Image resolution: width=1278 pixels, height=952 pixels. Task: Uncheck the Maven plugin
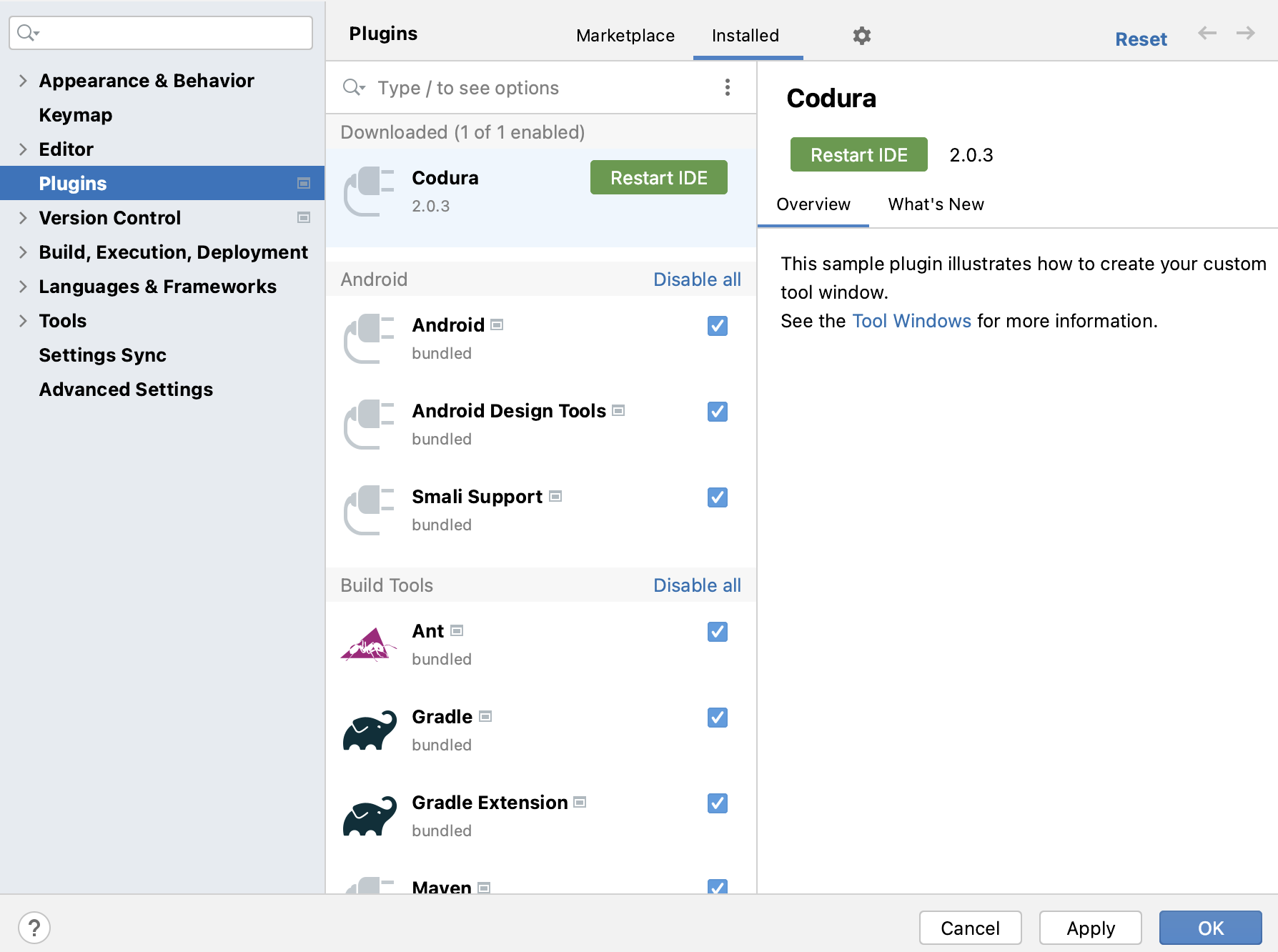coord(718,886)
